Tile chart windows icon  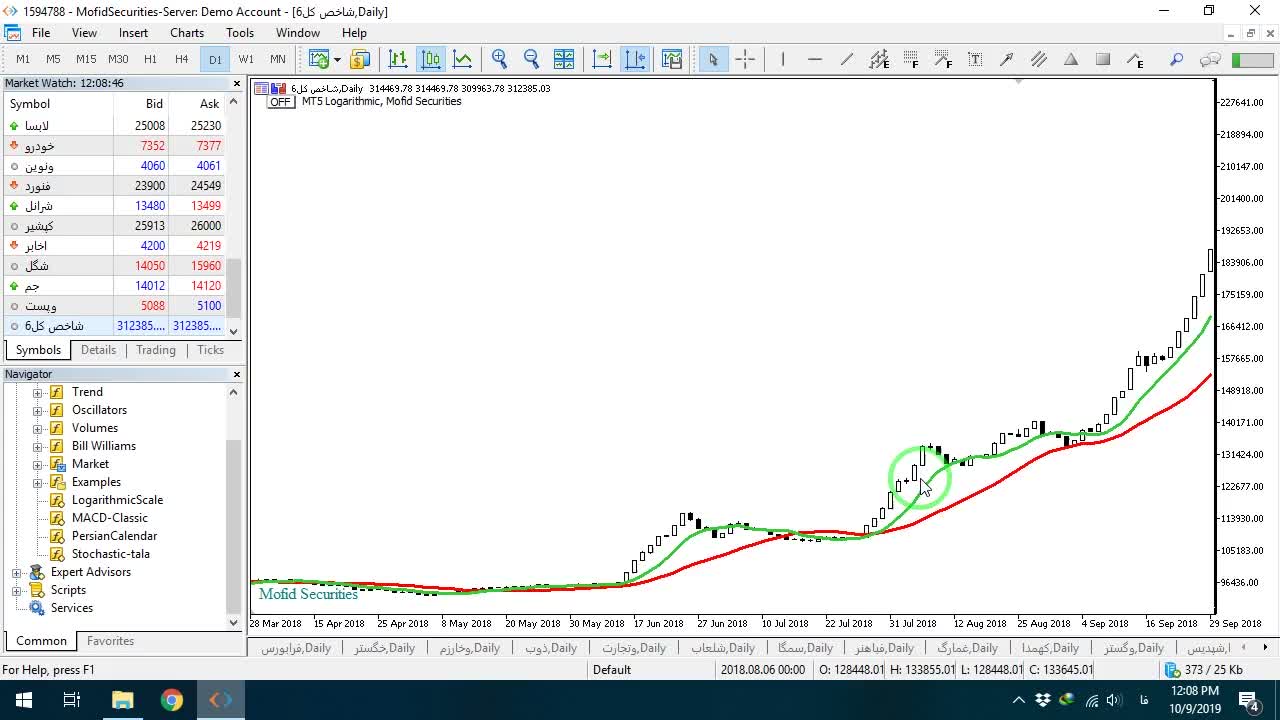point(564,59)
